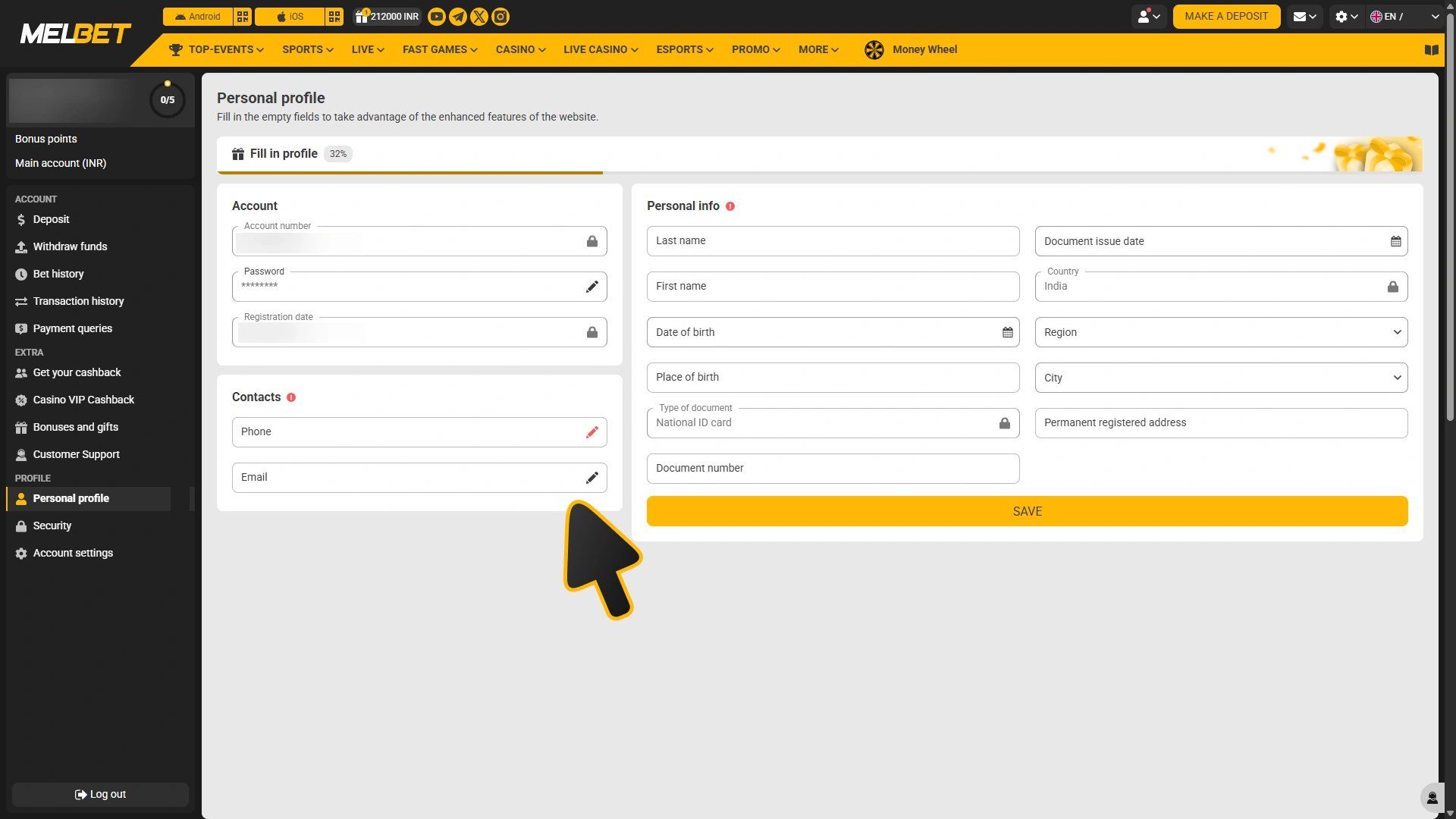Click the Money Wheel link
Screen dimensions: 1456x819
[x=924, y=50]
